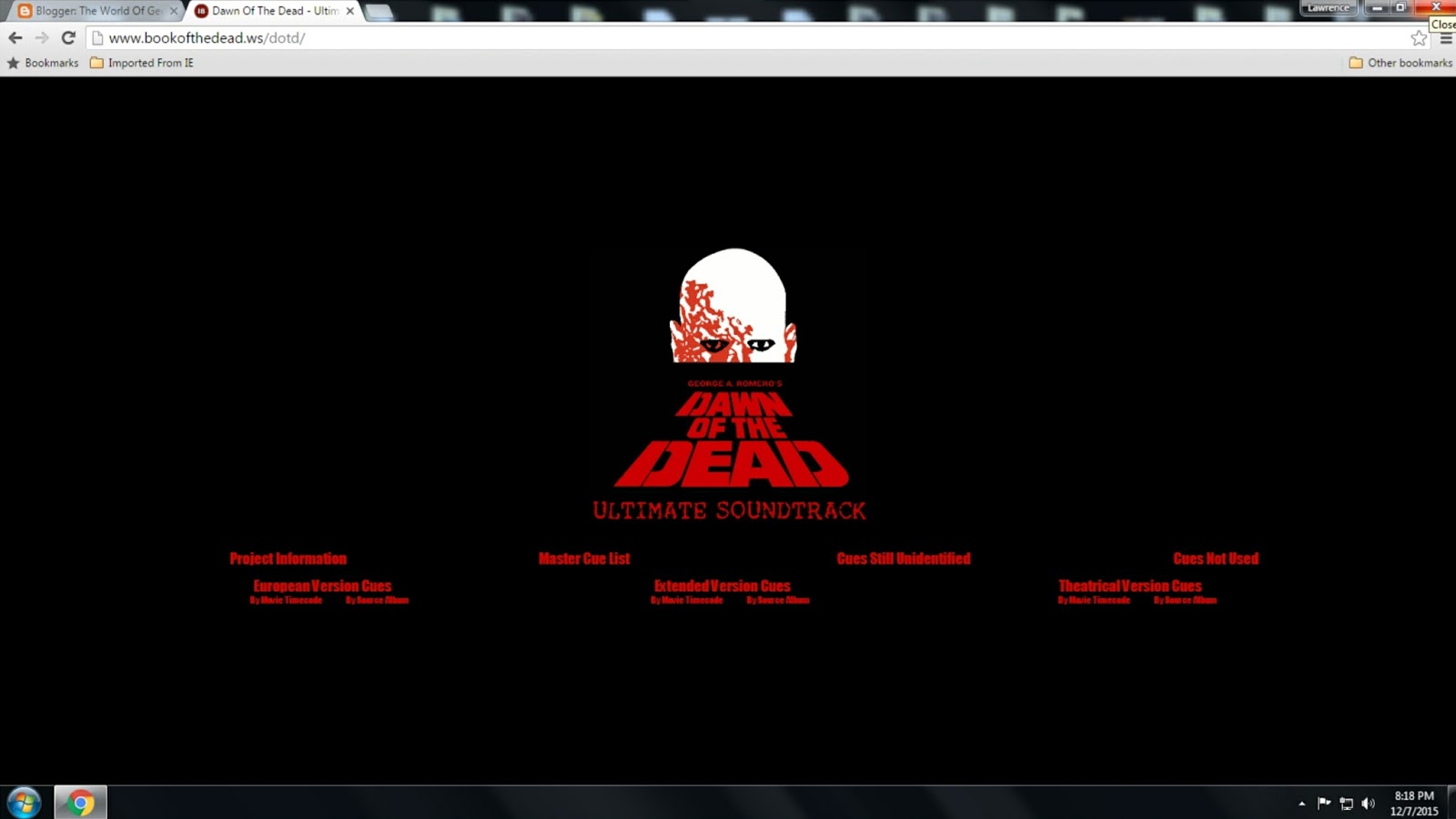
Task: Reload the page with the refresh icon
Action: [x=68, y=37]
